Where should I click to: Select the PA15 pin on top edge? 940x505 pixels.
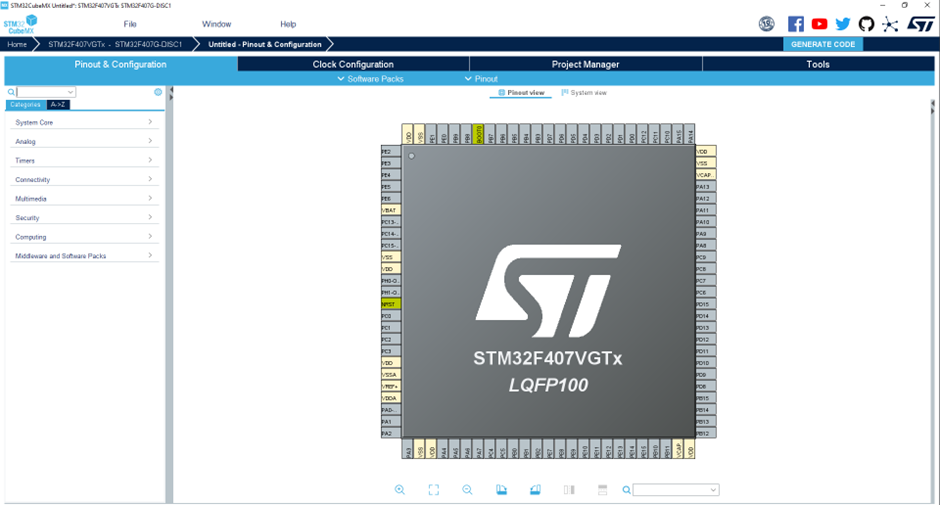click(x=679, y=134)
